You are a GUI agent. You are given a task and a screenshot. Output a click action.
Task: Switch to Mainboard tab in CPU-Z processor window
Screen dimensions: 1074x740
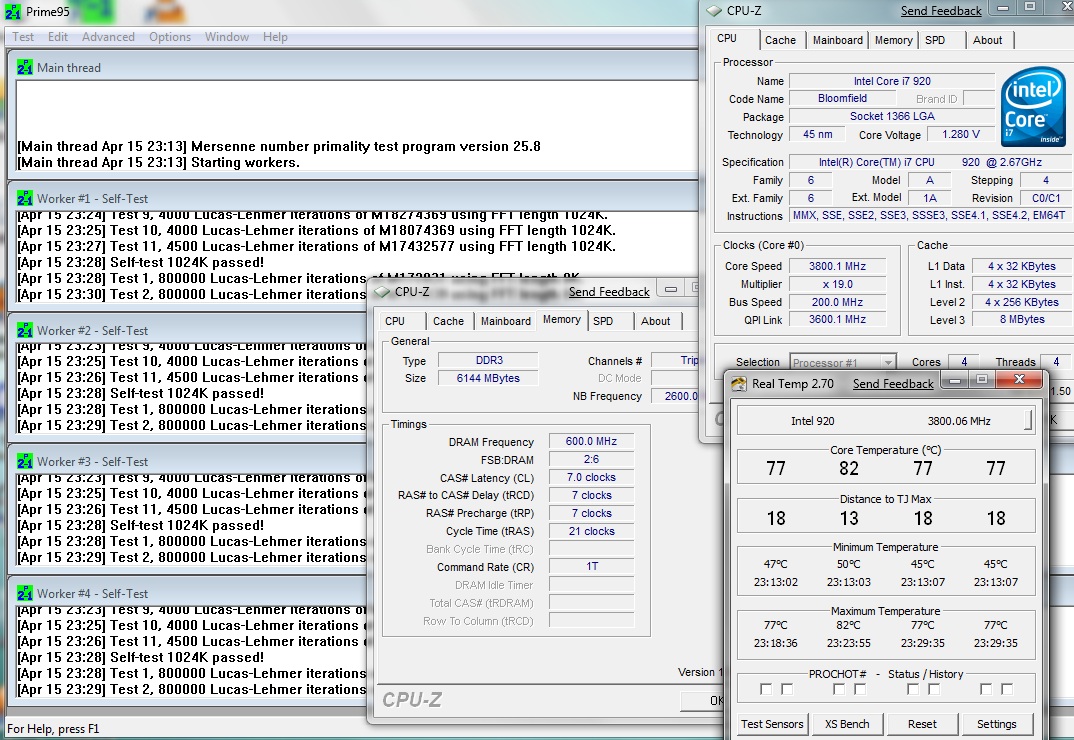click(x=838, y=40)
